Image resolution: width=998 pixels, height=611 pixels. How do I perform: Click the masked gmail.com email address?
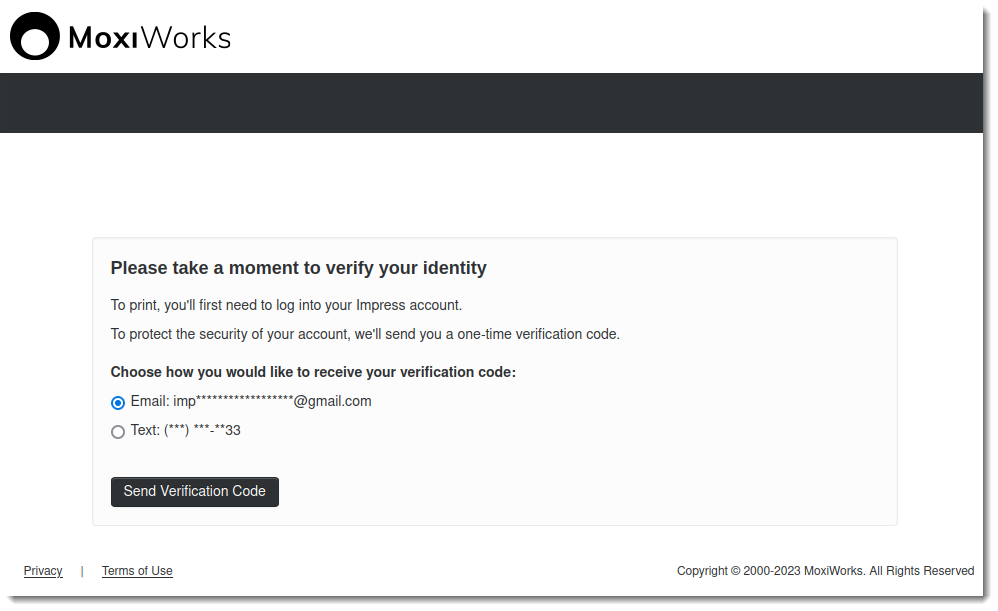tap(272, 401)
